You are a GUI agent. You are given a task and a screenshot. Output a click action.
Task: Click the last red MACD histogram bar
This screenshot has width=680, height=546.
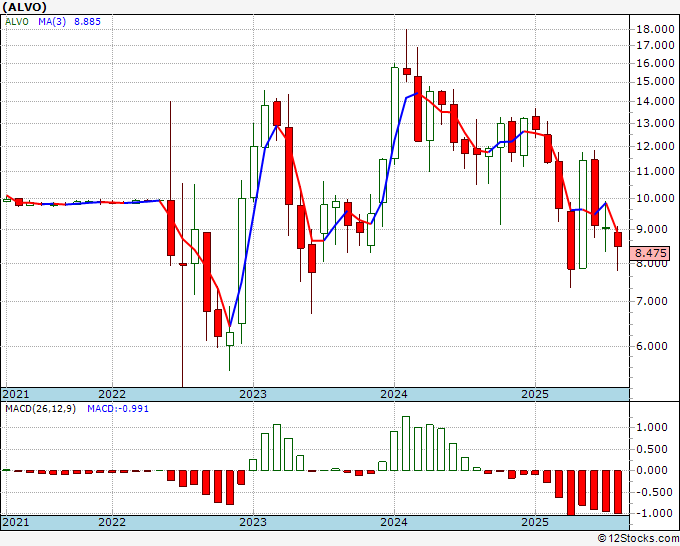click(x=618, y=492)
